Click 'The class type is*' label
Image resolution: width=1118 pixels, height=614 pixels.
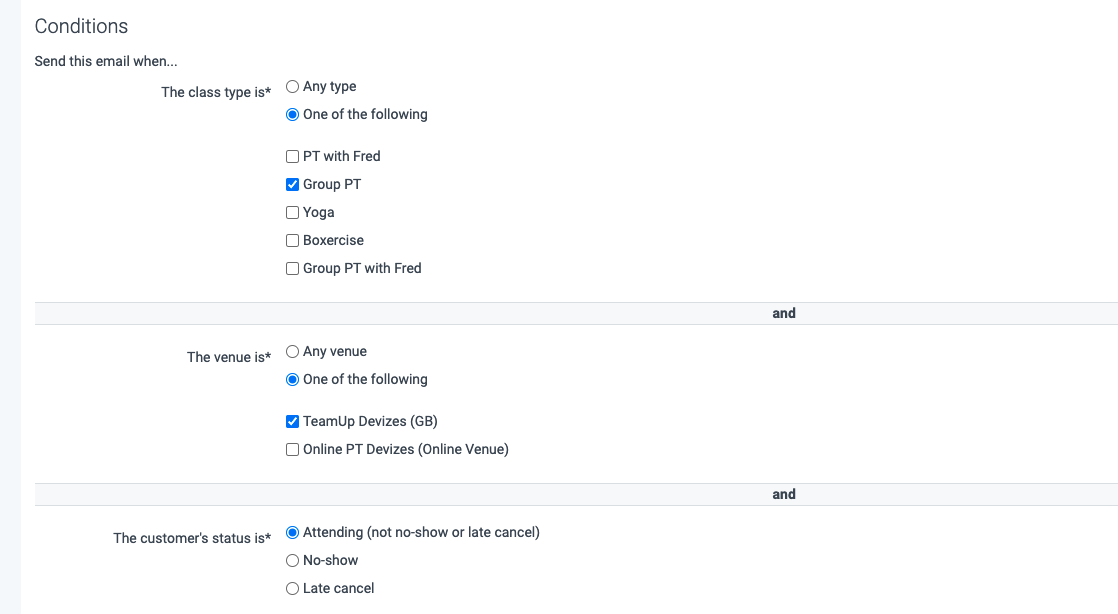click(x=216, y=92)
